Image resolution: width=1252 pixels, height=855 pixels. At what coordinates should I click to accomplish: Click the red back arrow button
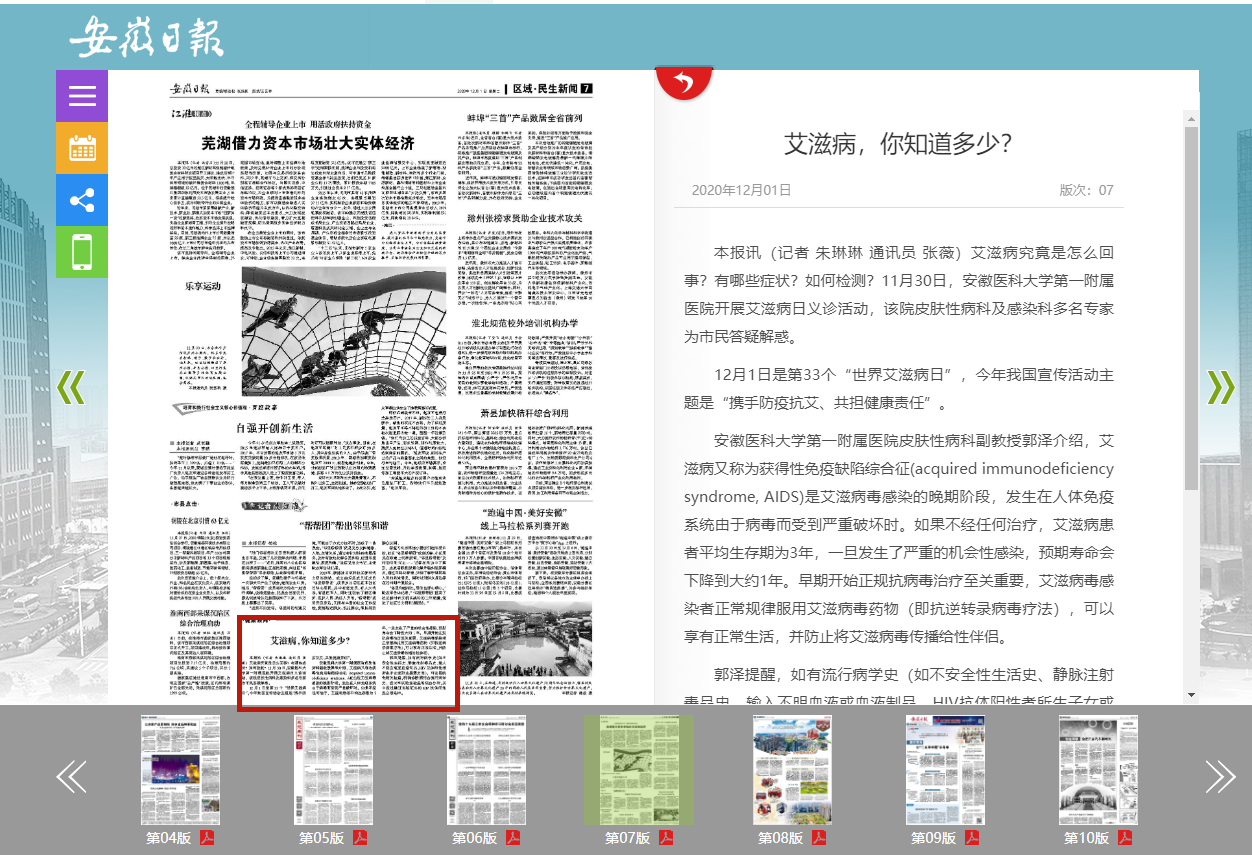(683, 83)
